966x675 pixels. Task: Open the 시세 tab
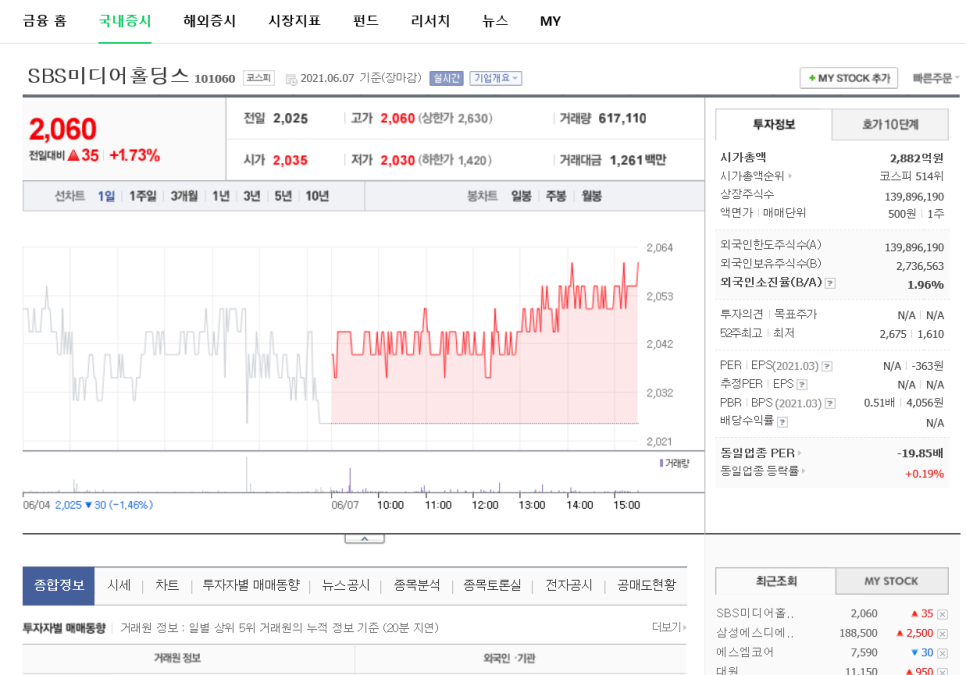click(x=119, y=585)
